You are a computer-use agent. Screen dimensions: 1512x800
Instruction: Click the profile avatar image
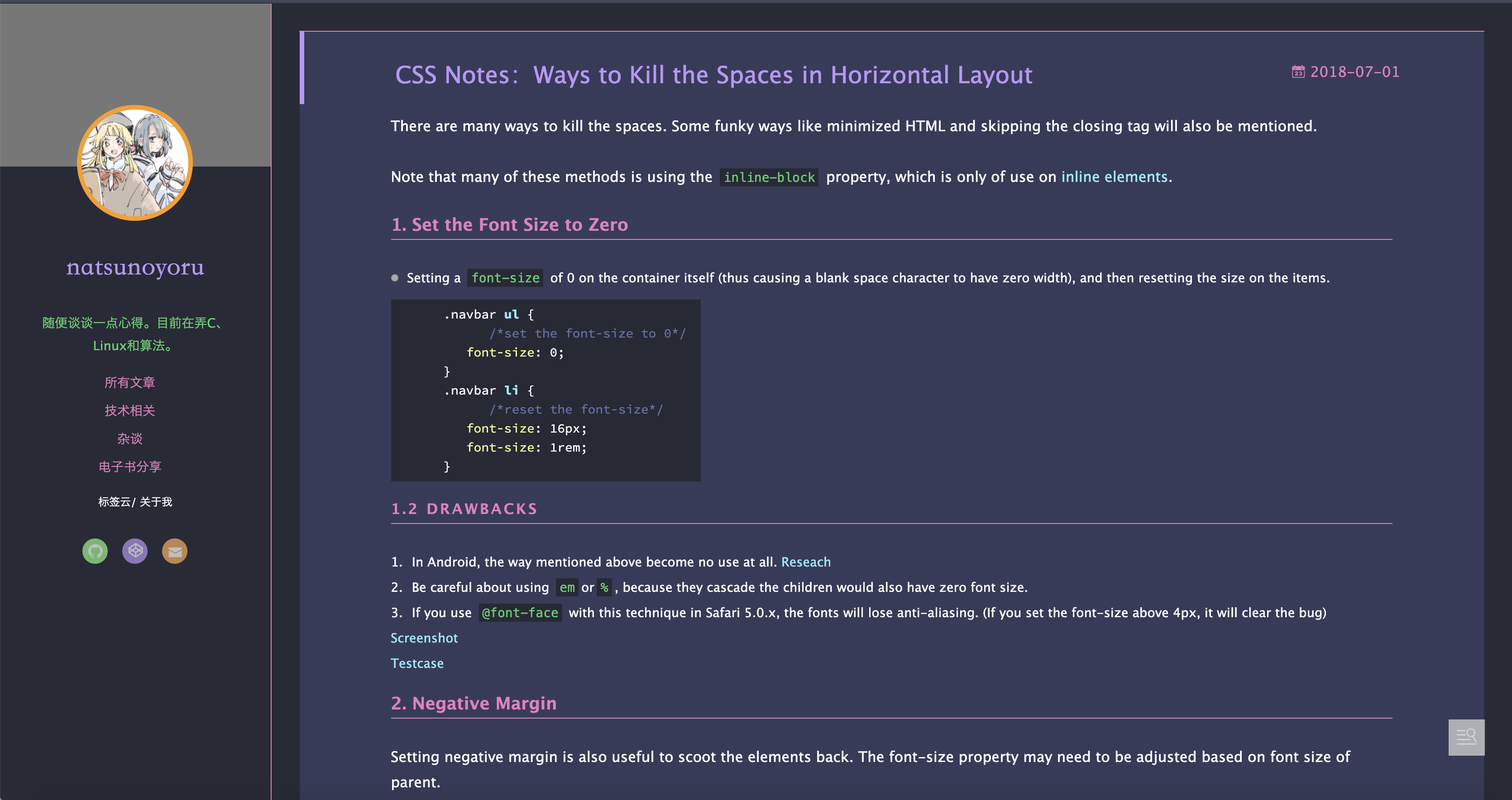pos(135,162)
